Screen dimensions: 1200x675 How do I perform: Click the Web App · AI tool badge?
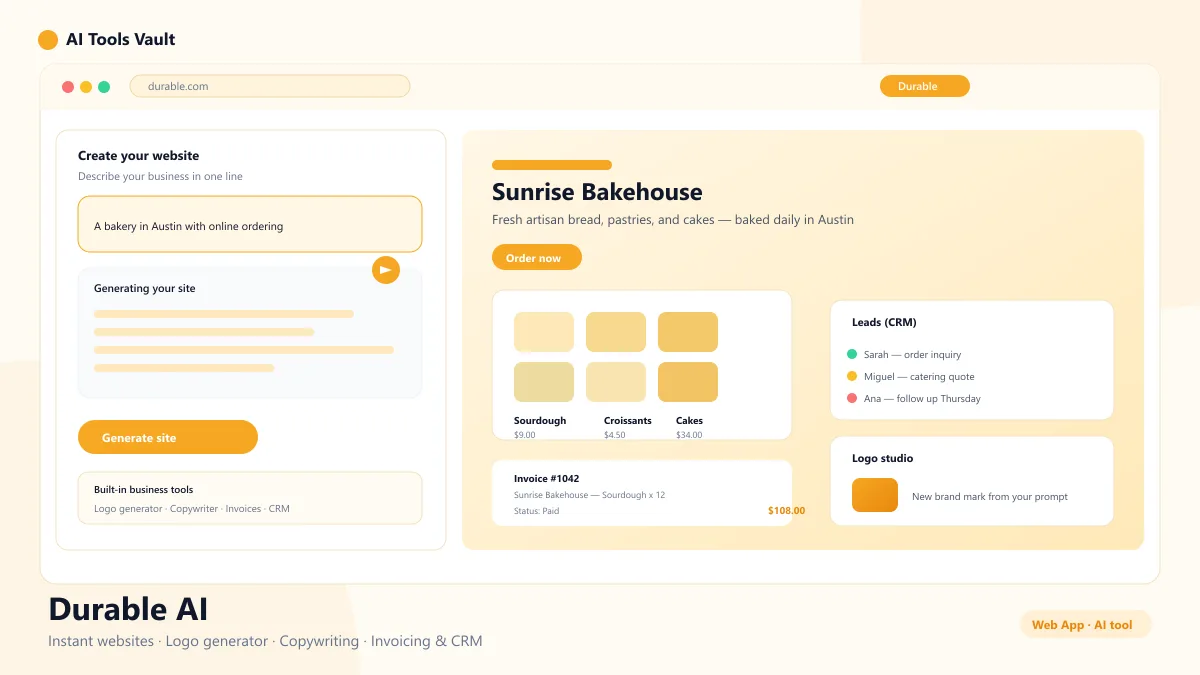(1085, 625)
